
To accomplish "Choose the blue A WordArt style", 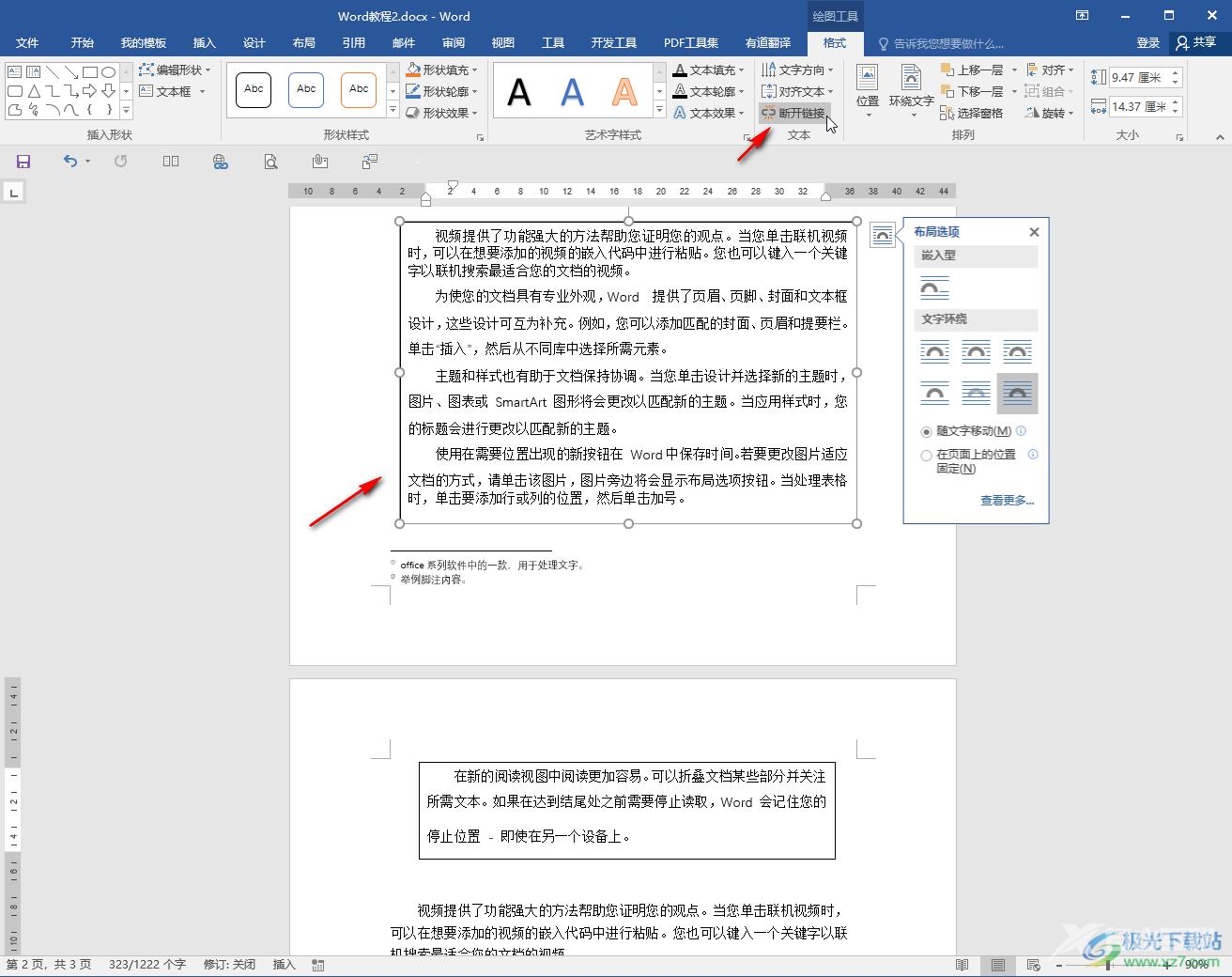I will [572, 92].
